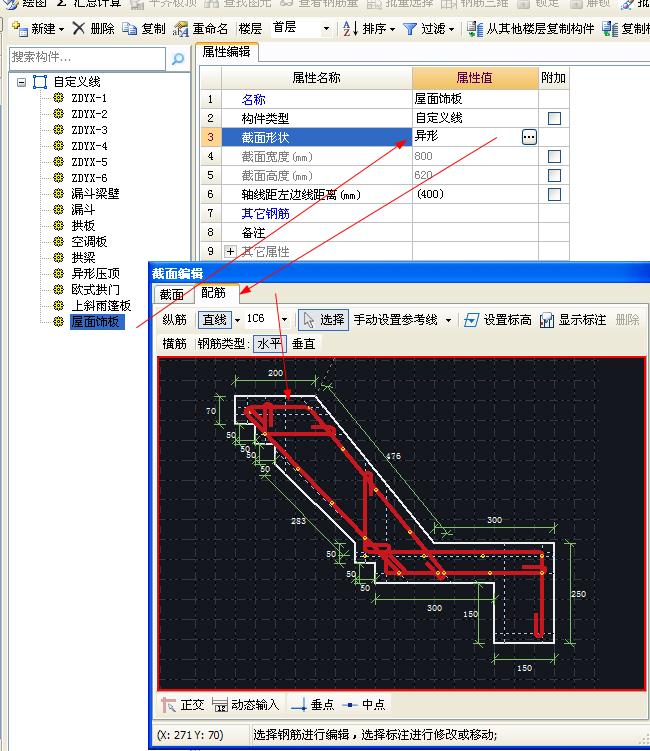Select the 屋面饰板 tree item
The height and width of the screenshot is (751, 650).
pos(97,321)
